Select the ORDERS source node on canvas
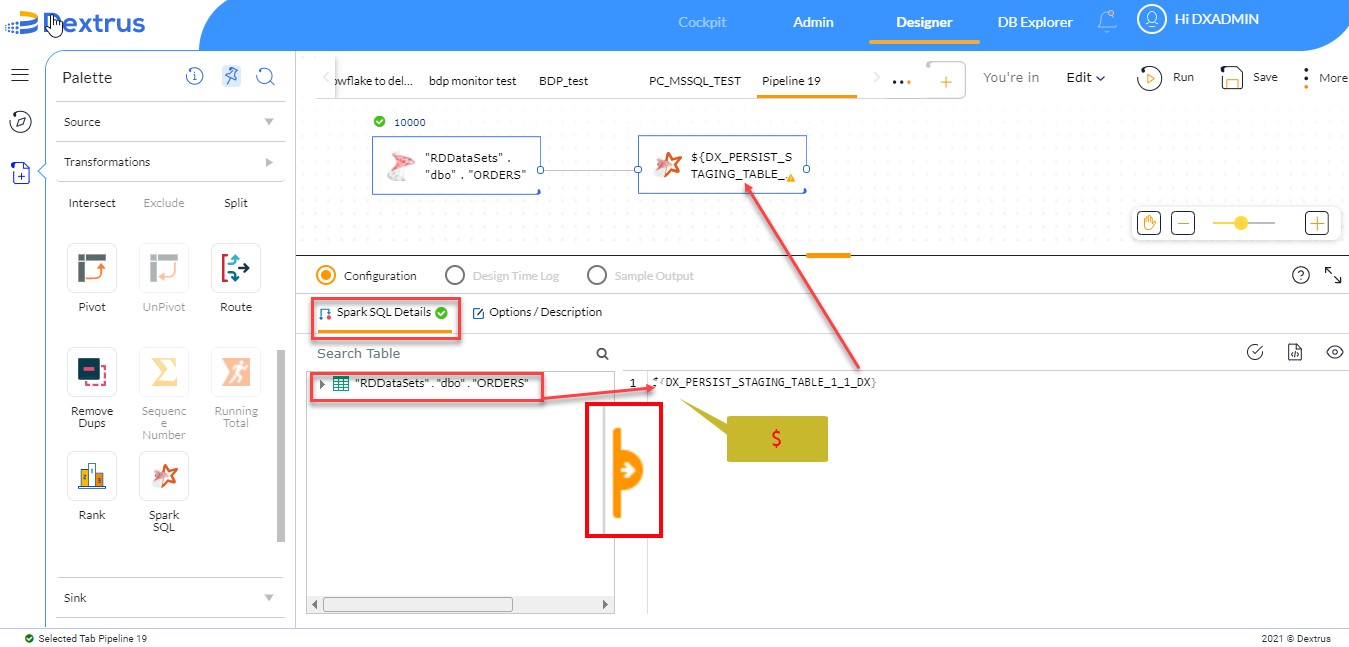The image size is (1349, 647). pyautogui.click(x=456, y=165)
